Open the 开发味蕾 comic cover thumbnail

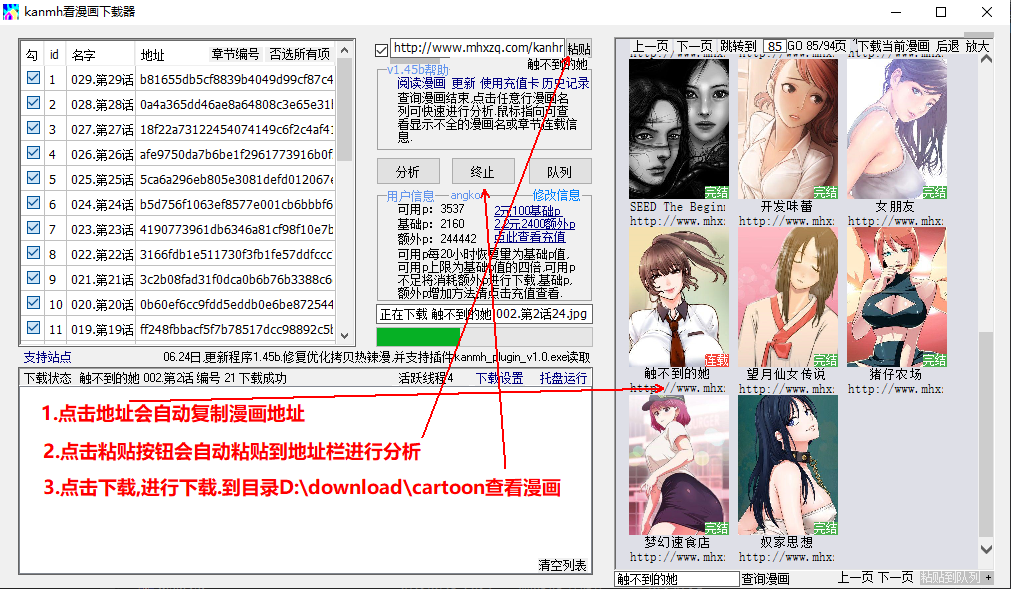787,127
